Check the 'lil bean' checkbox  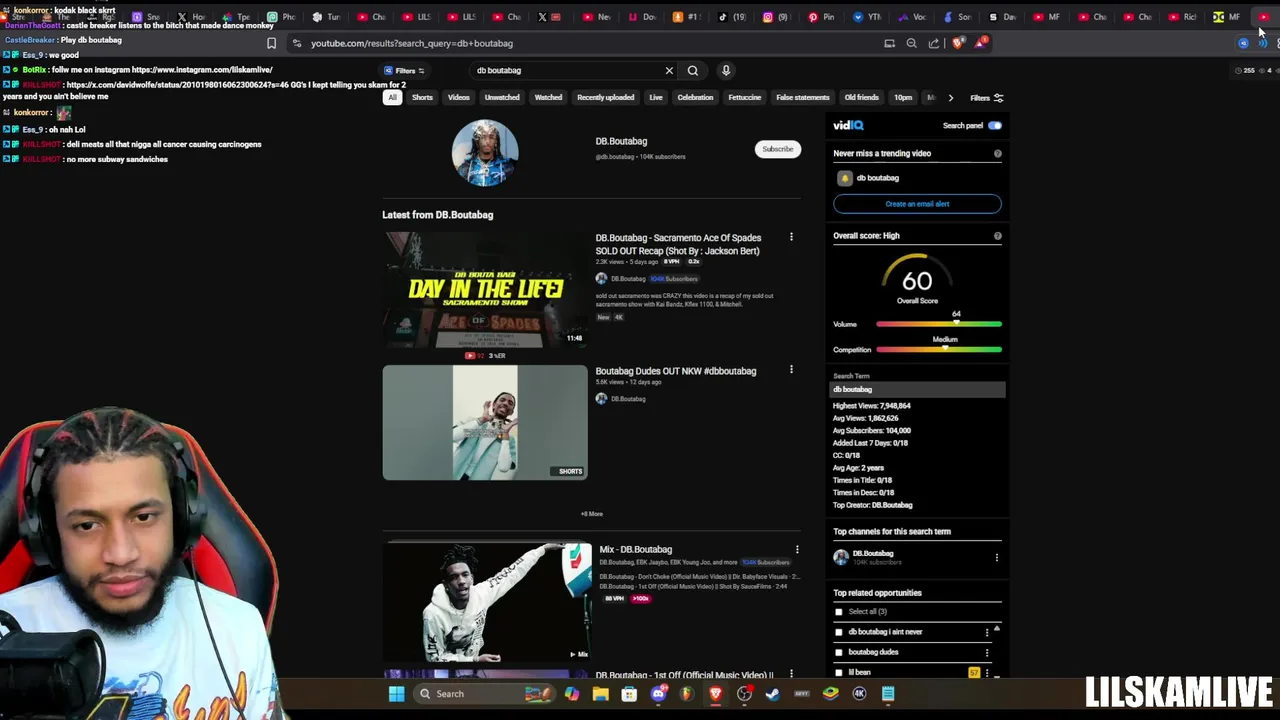click(839, 672)
